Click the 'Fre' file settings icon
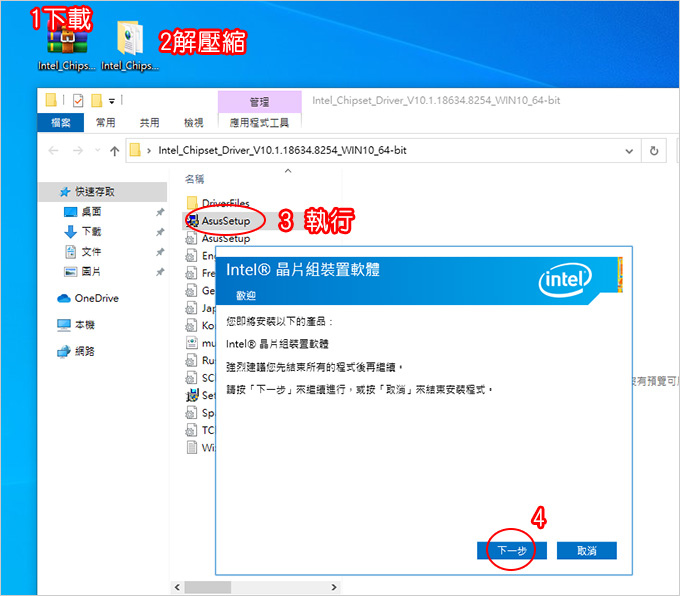Image resolution: width=680 pixels, height=596 pixels. point(191,273)
